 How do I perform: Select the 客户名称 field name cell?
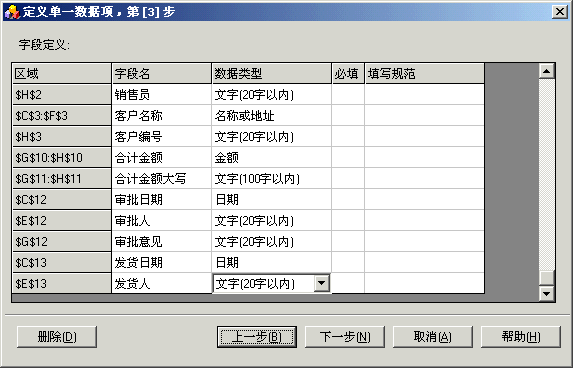(x=162, y=115)
